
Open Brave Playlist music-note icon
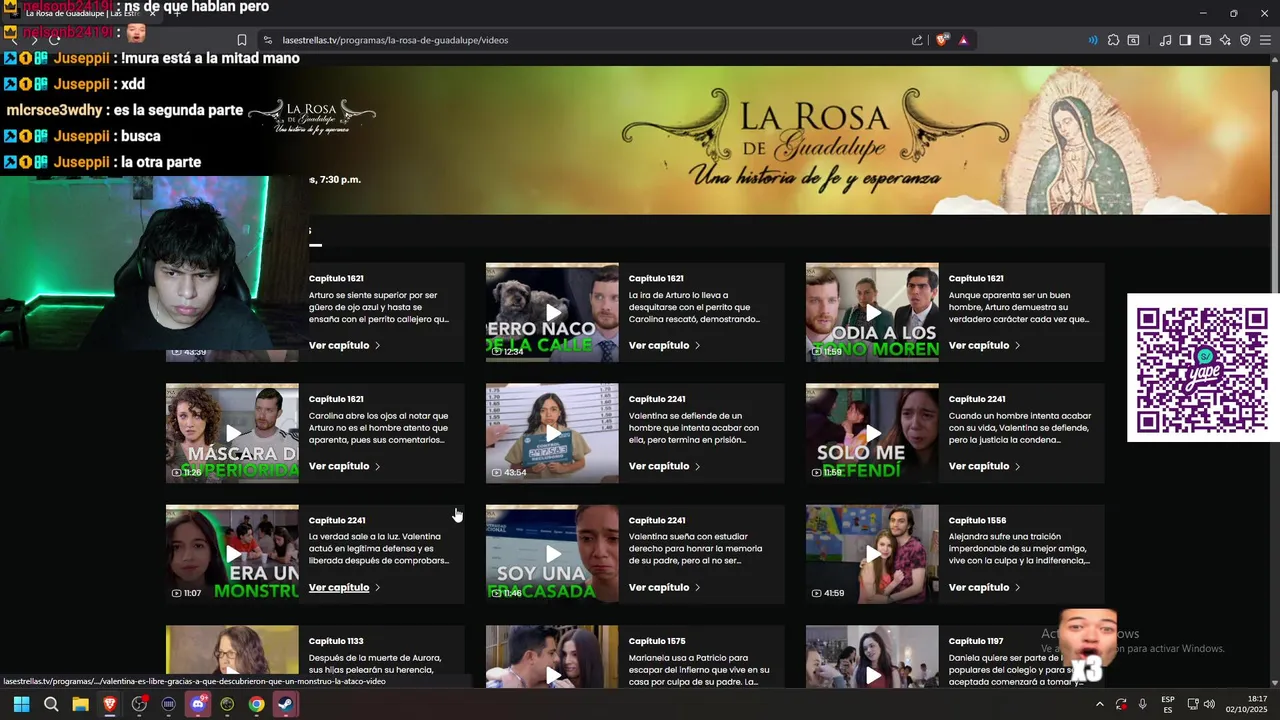[1165, 40]
